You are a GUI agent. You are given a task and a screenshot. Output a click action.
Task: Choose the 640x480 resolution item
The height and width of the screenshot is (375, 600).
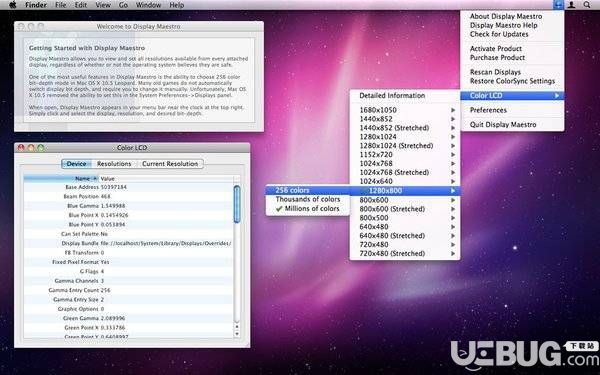click(x=405, y=227)
